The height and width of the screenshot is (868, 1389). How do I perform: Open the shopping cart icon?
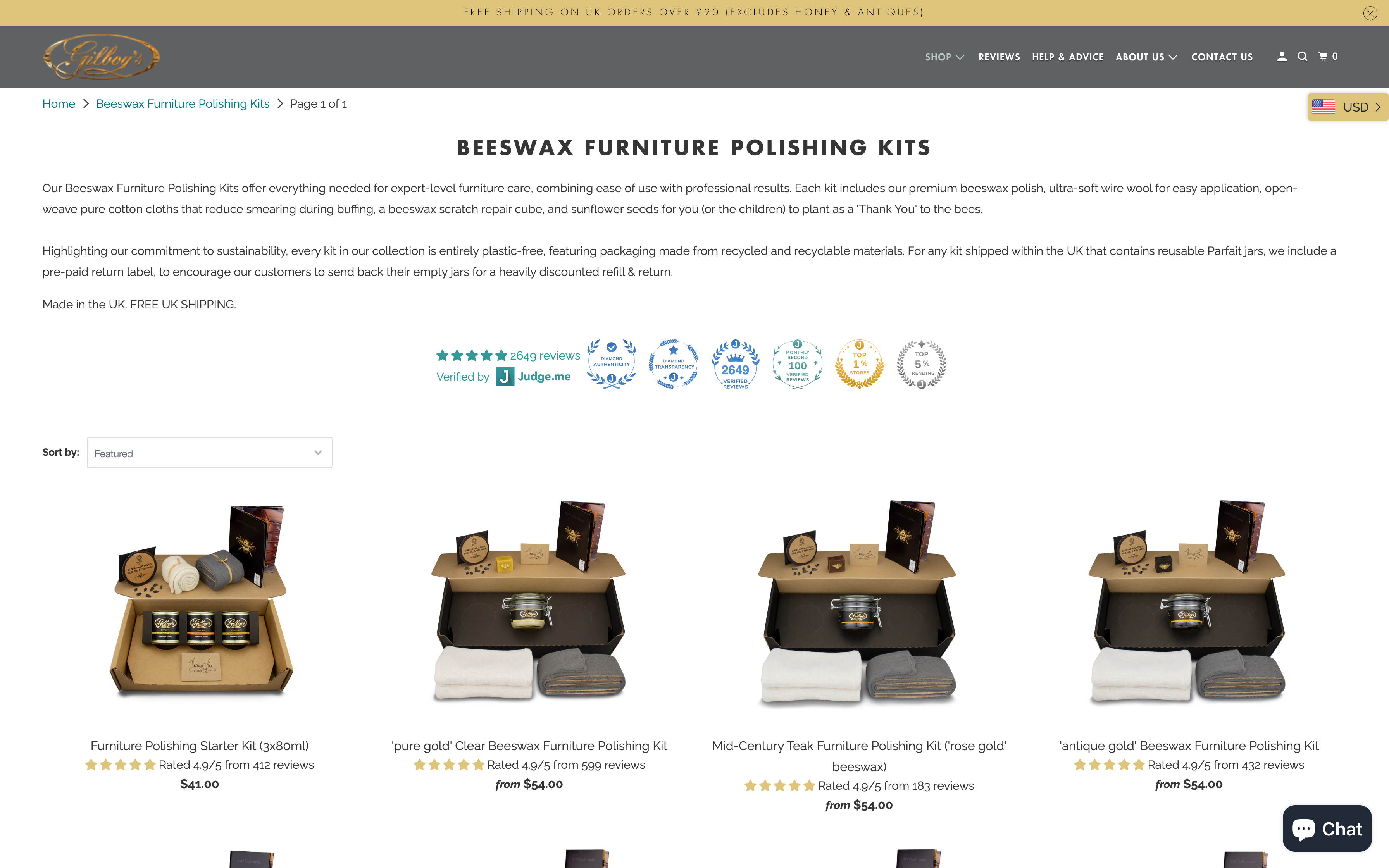coord(1328,56)
